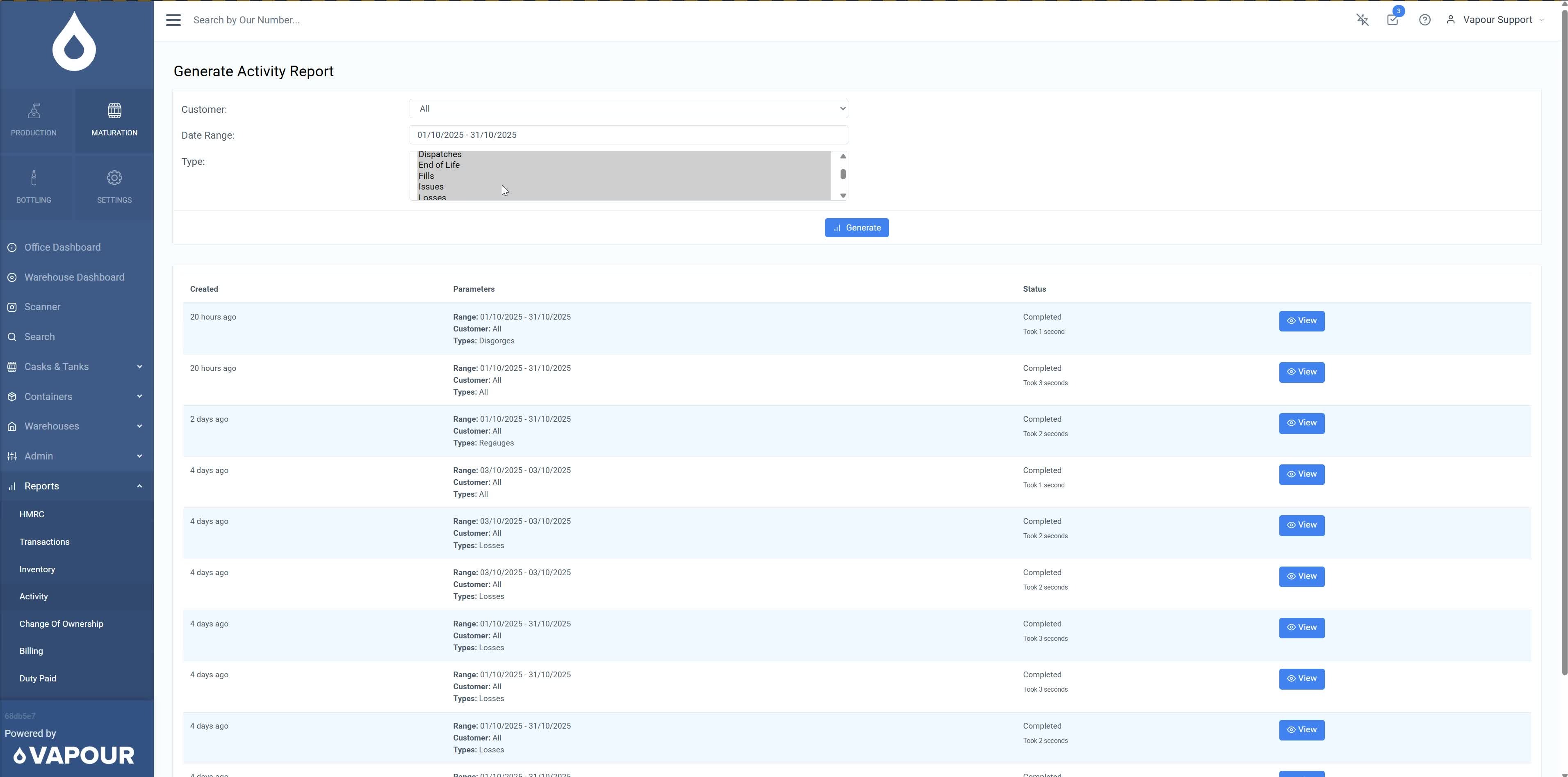
Task: Click the Type list scroll down arrow
Action: click(x=843, y=195)
